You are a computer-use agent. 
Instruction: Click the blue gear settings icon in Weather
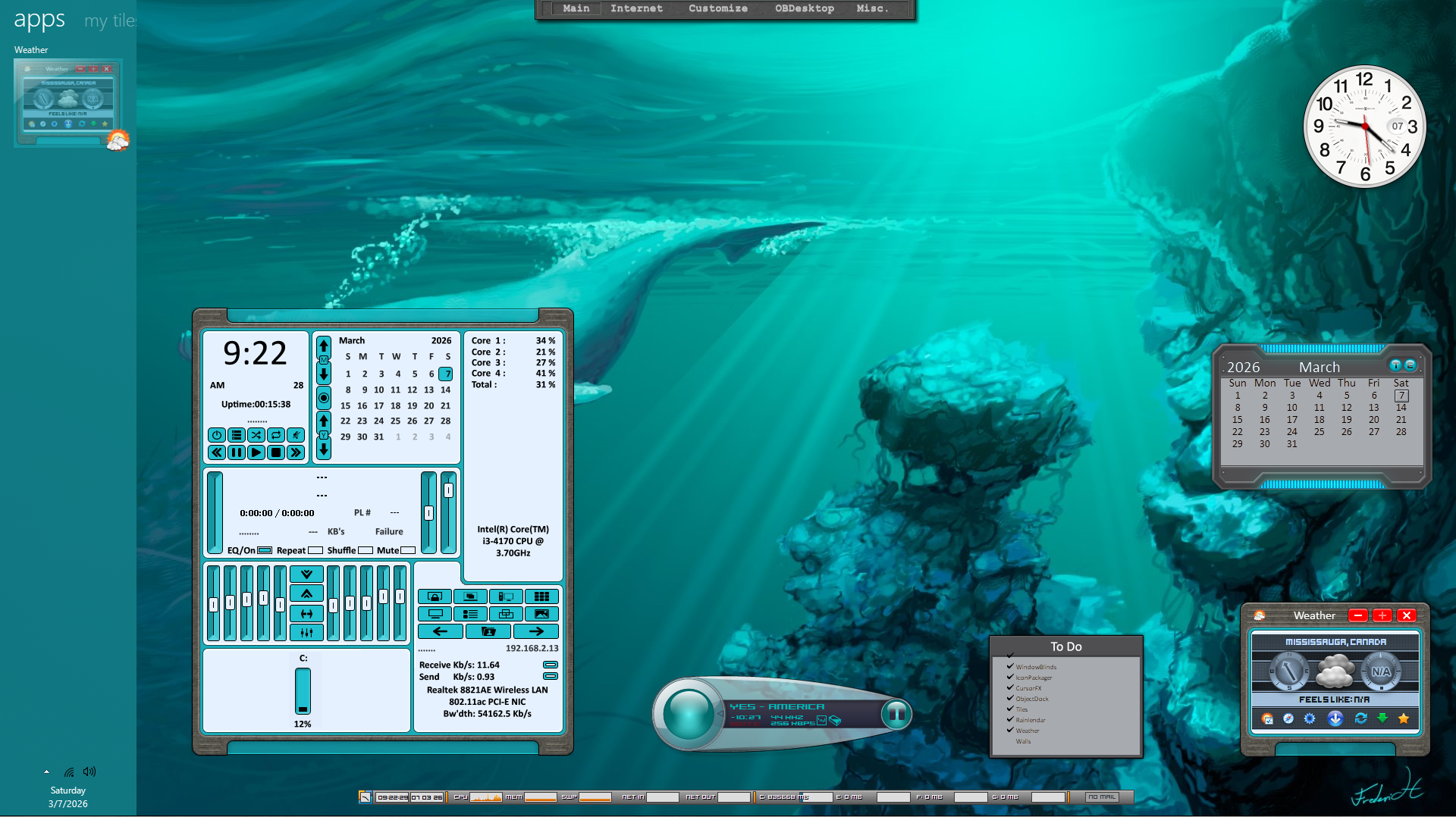point(1310,718)
